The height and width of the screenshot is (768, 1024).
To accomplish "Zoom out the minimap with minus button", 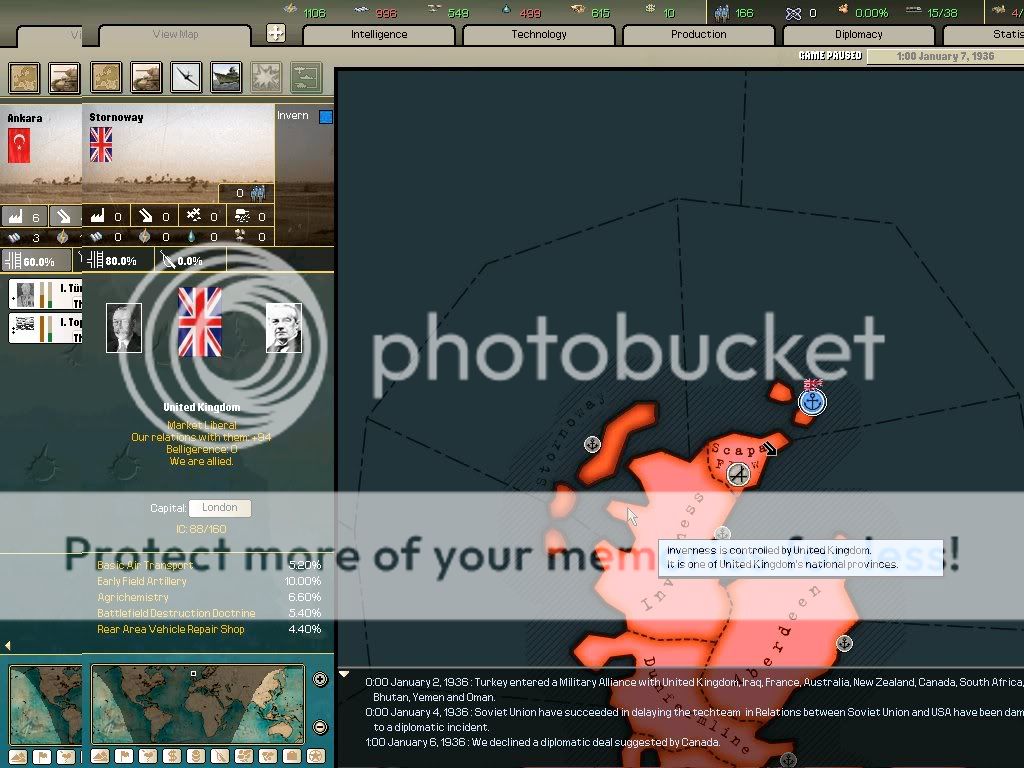I will click(x=320, y=727).
